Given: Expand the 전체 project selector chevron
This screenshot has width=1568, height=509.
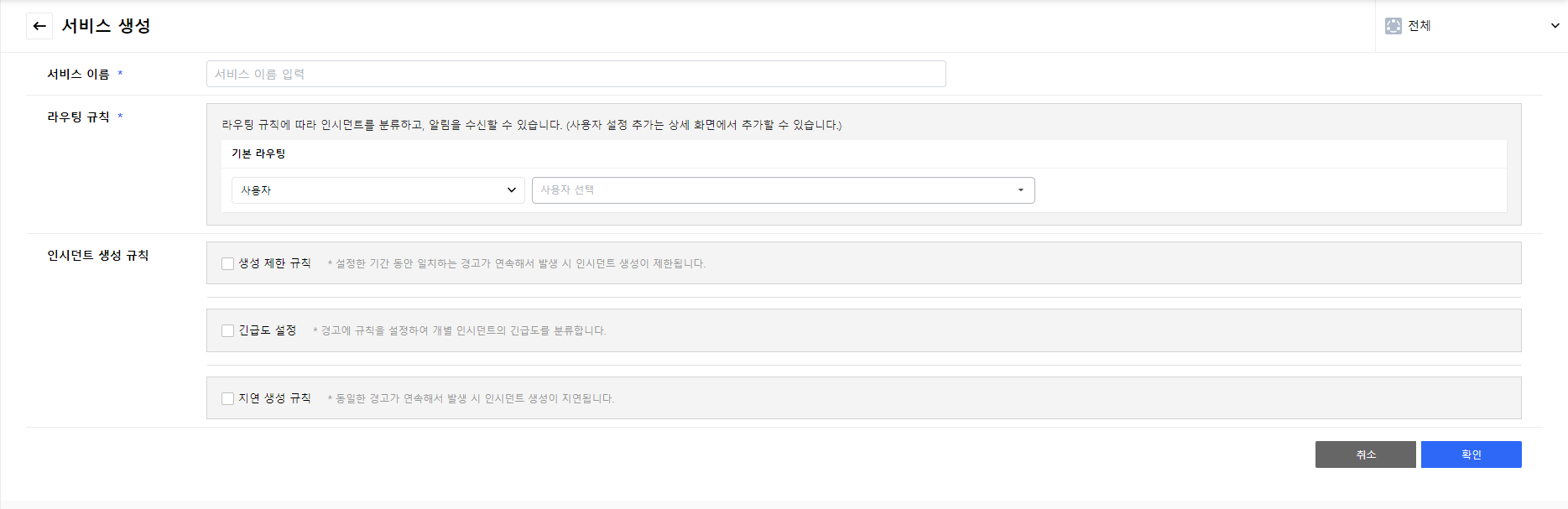Looking at the screenshot, I should pyautogui.click(x=1555, y=26).
